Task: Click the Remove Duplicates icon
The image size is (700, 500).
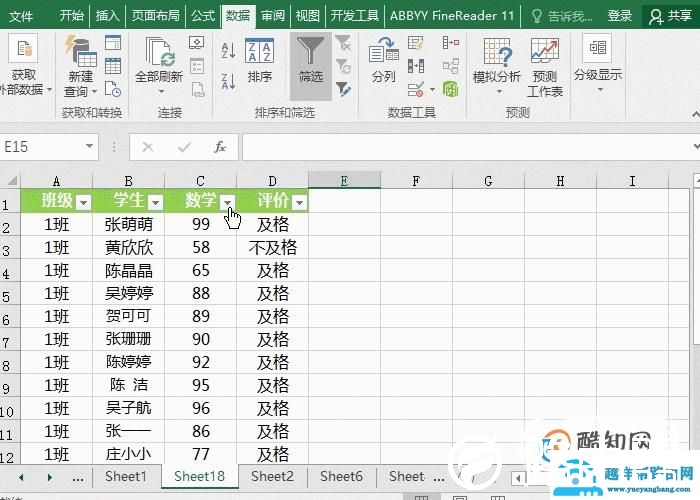Action: (x=416, y=66)
